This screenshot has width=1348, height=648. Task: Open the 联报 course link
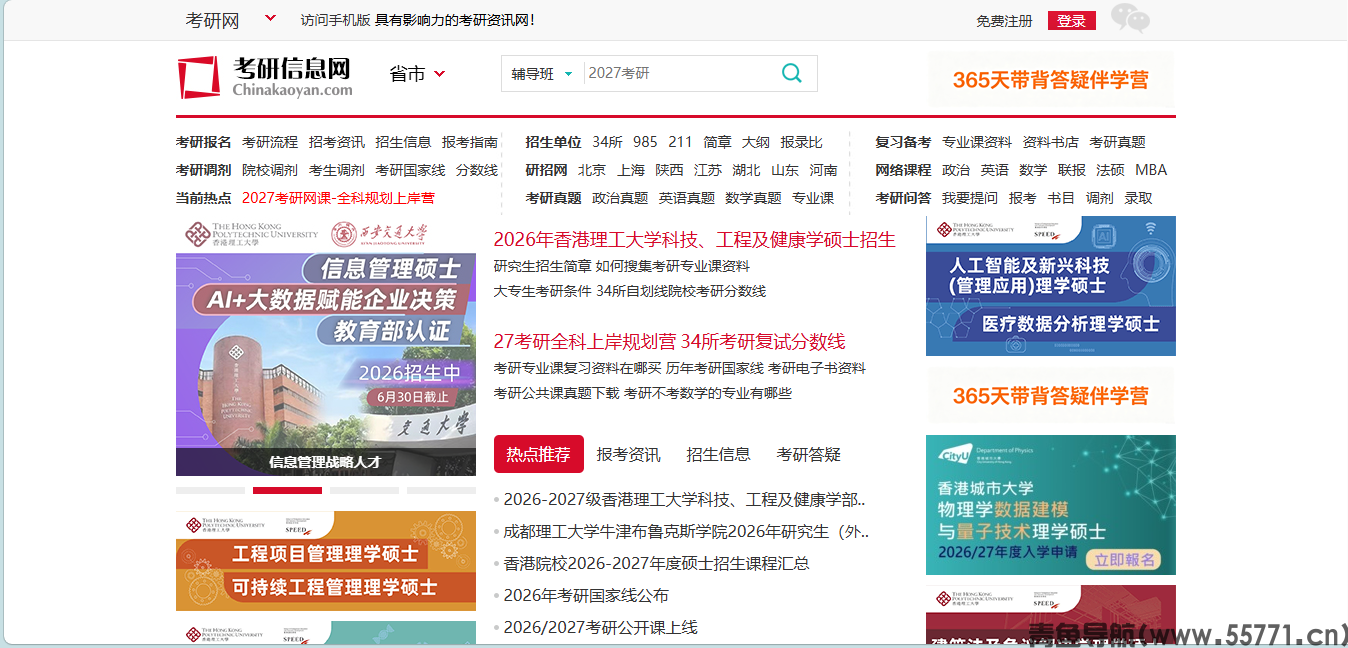point(1072,170)
